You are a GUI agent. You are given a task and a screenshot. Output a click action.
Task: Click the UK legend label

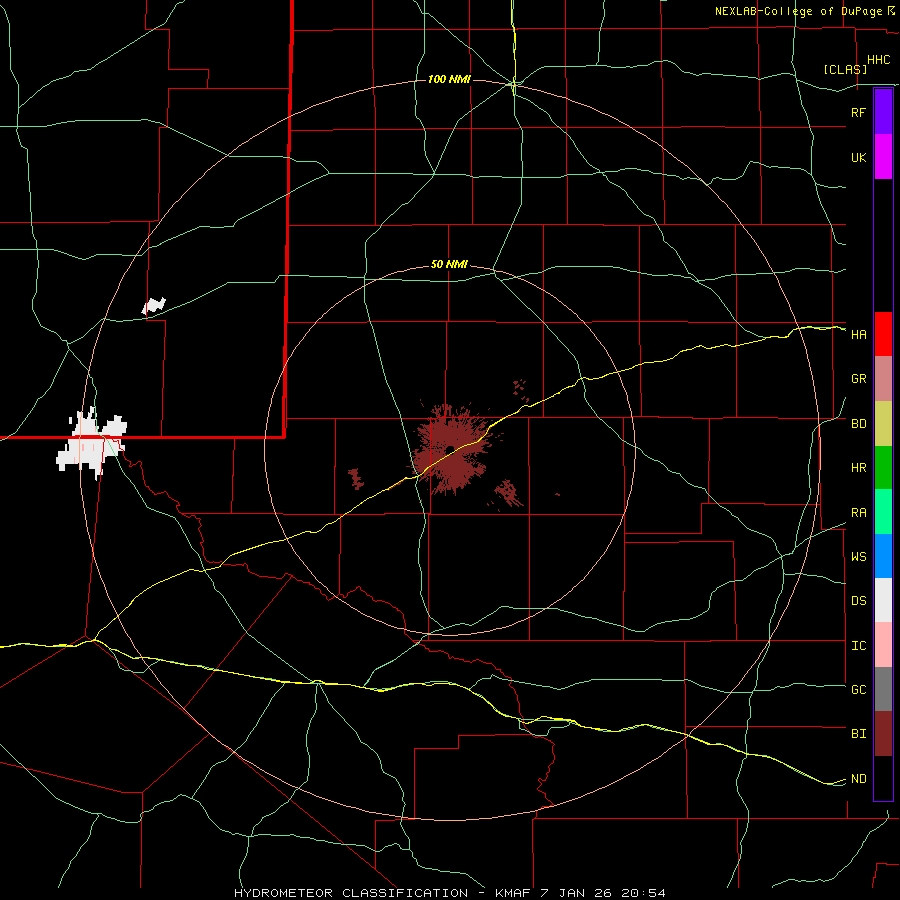pos(858,157)
